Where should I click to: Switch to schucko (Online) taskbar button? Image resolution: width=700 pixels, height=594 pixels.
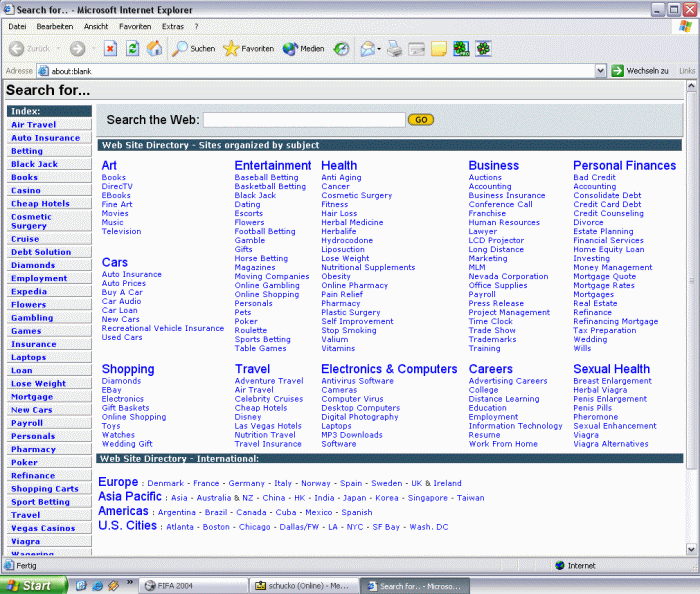click(x=304, y=586)
